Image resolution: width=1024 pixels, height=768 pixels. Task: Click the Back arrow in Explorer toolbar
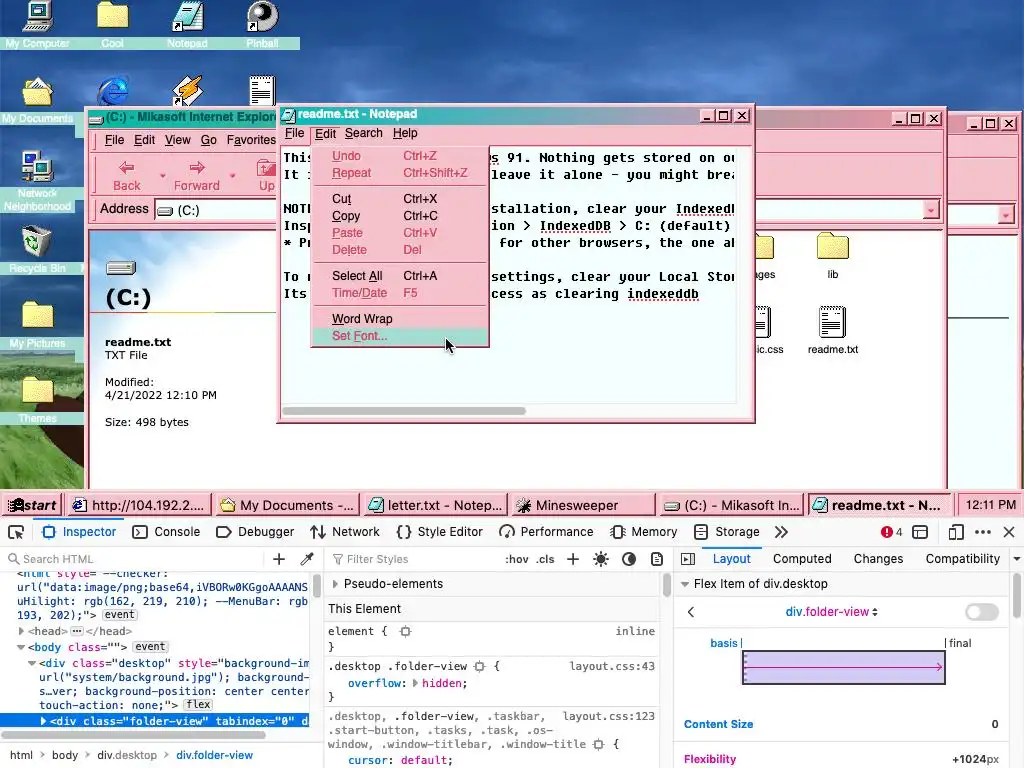point(127,176)
